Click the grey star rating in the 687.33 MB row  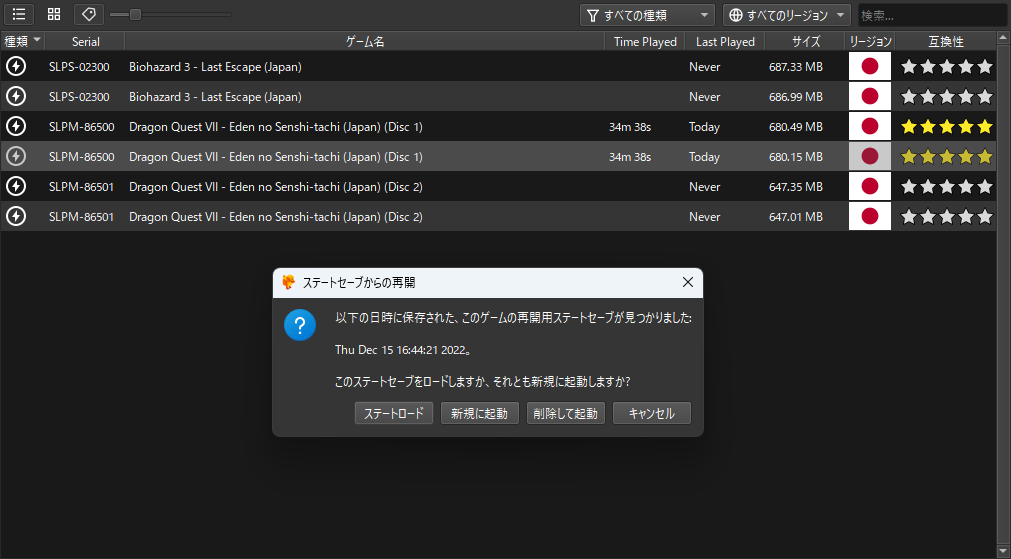(947, 66)
